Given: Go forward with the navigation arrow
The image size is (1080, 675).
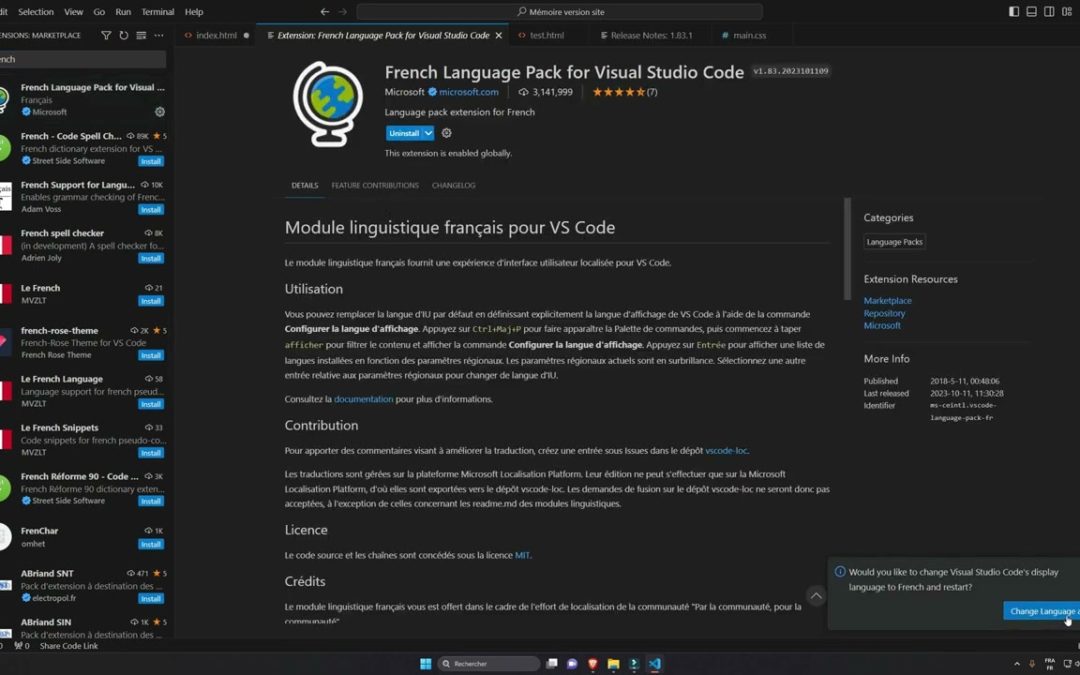Looking at the screenshot, I should 343,12.
